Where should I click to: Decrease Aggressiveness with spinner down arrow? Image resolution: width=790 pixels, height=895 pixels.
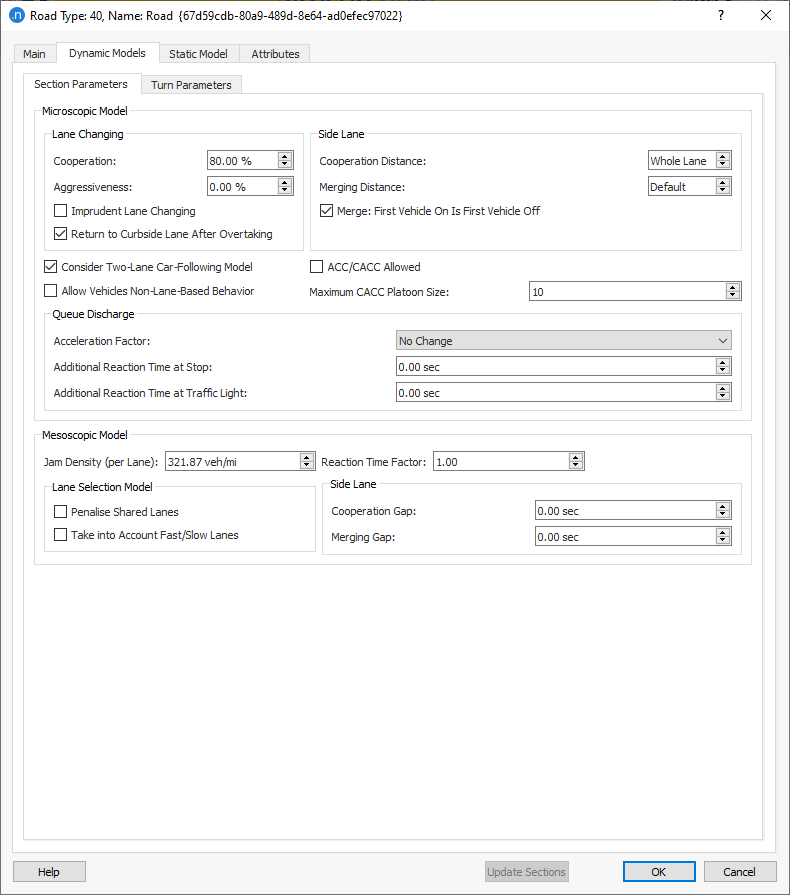click(285, 191)
